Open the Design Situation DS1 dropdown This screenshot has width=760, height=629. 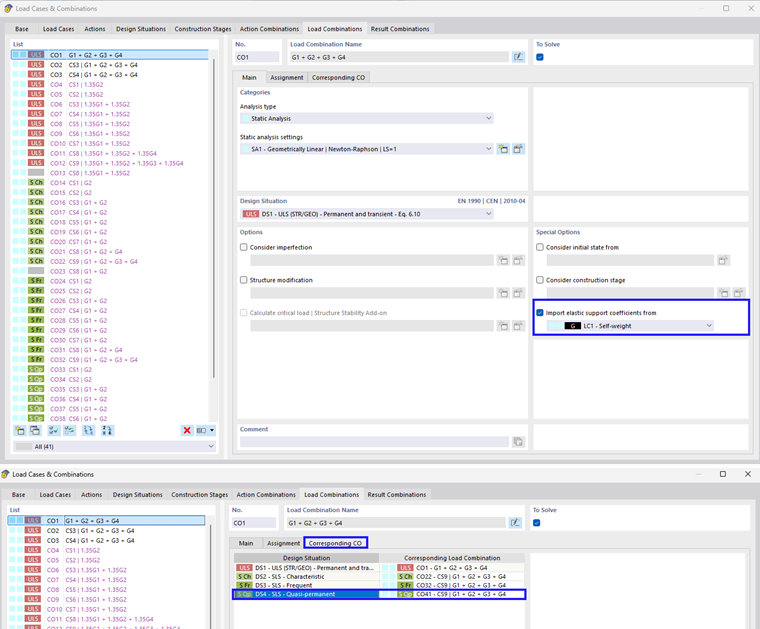(367, 214)
